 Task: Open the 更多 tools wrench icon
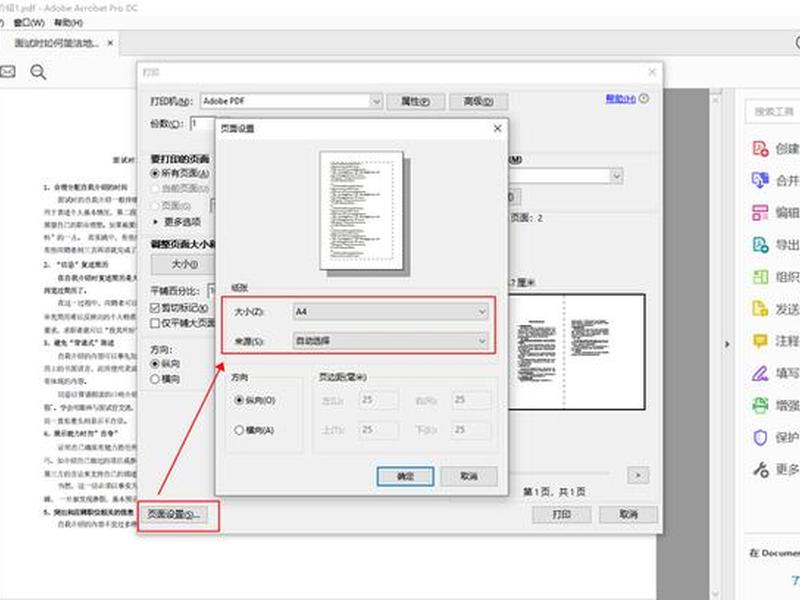coord(760,469)
